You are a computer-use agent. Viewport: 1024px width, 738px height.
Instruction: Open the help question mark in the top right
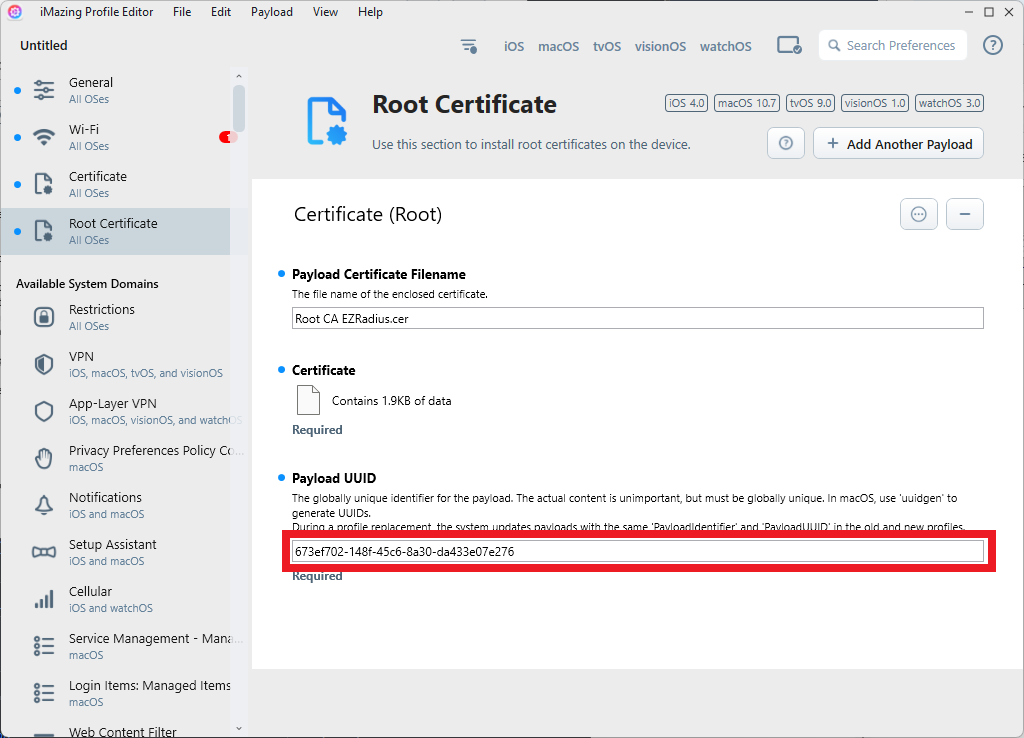pyautogui.click(x=993, y=45)
